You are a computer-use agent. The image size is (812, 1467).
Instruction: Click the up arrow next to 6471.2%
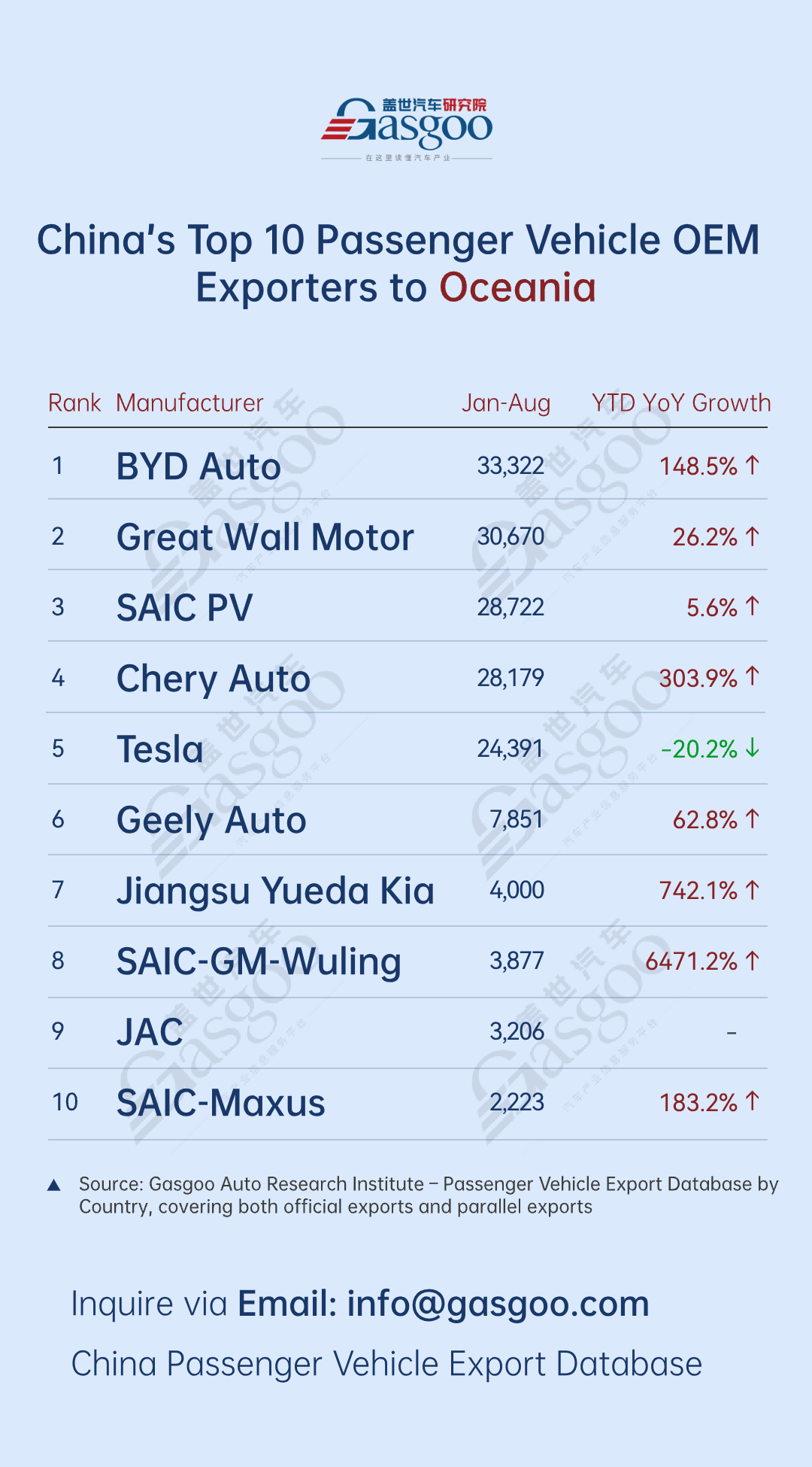pyautogui.click(x=753, y=961)
